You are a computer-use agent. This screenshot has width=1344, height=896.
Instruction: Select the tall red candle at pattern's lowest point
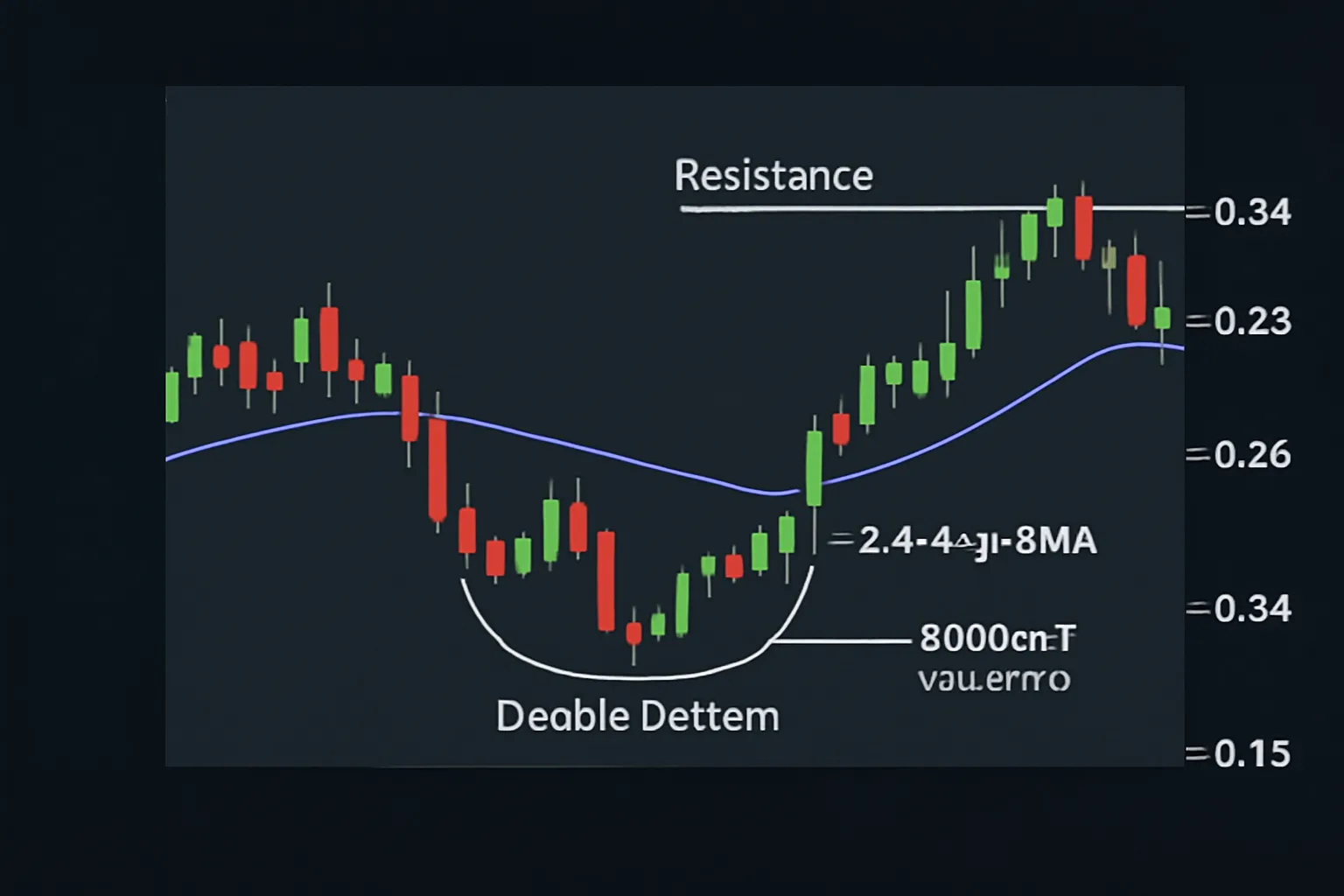click(x=605, y=580)
